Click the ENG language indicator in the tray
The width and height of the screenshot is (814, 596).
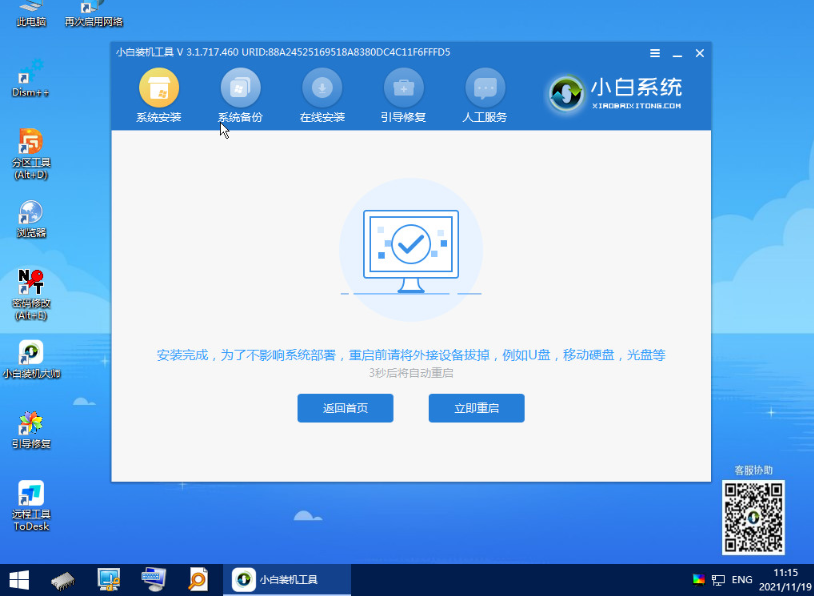point(744,580)
